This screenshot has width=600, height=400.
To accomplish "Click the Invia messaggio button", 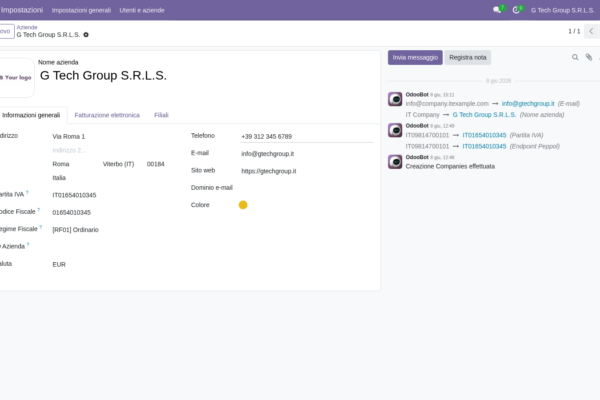I will pos(415,57).
